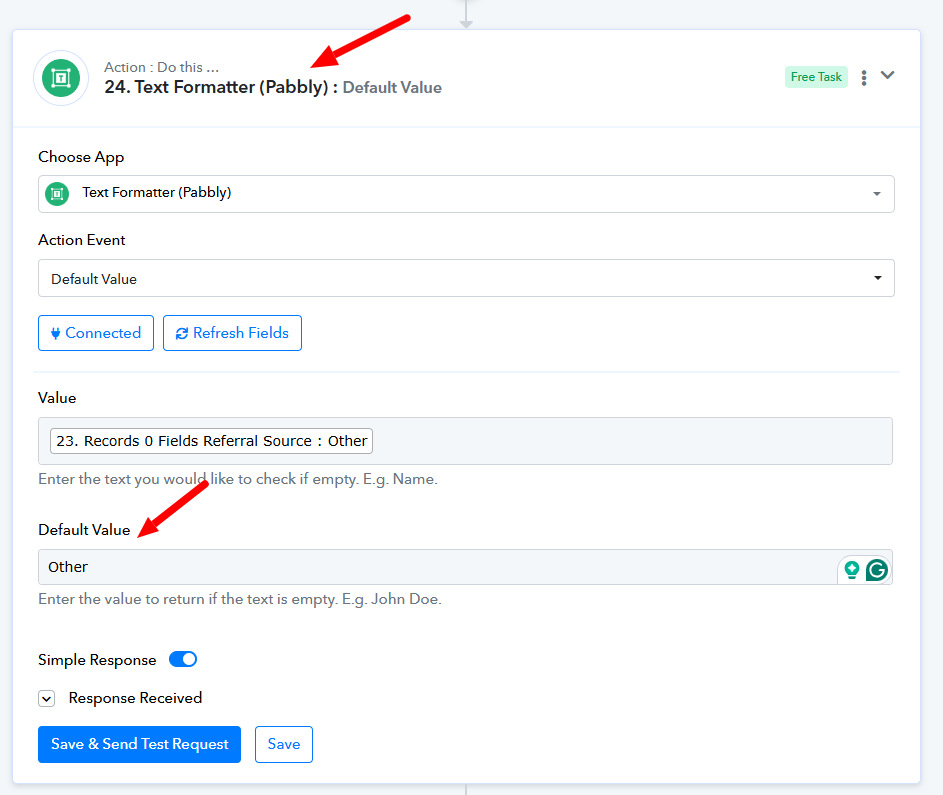Viewport: 943px width, 795px height.
Task: Select the mapped Referral Source tag in Value
Action: [x=211, y=441]
